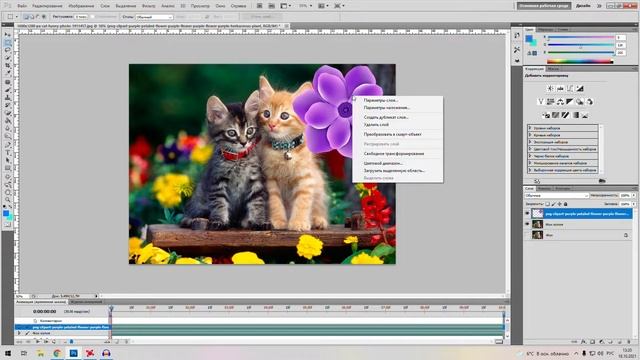
Task: Click the add layer mask icon
Action: [x=593, y=342]
